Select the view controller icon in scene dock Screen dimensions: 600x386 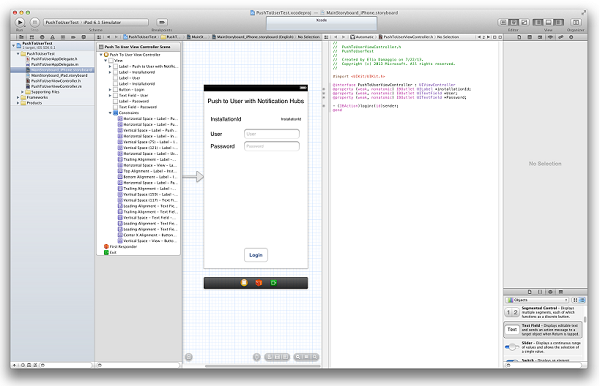pyautogui.click(x=244, y=283)
